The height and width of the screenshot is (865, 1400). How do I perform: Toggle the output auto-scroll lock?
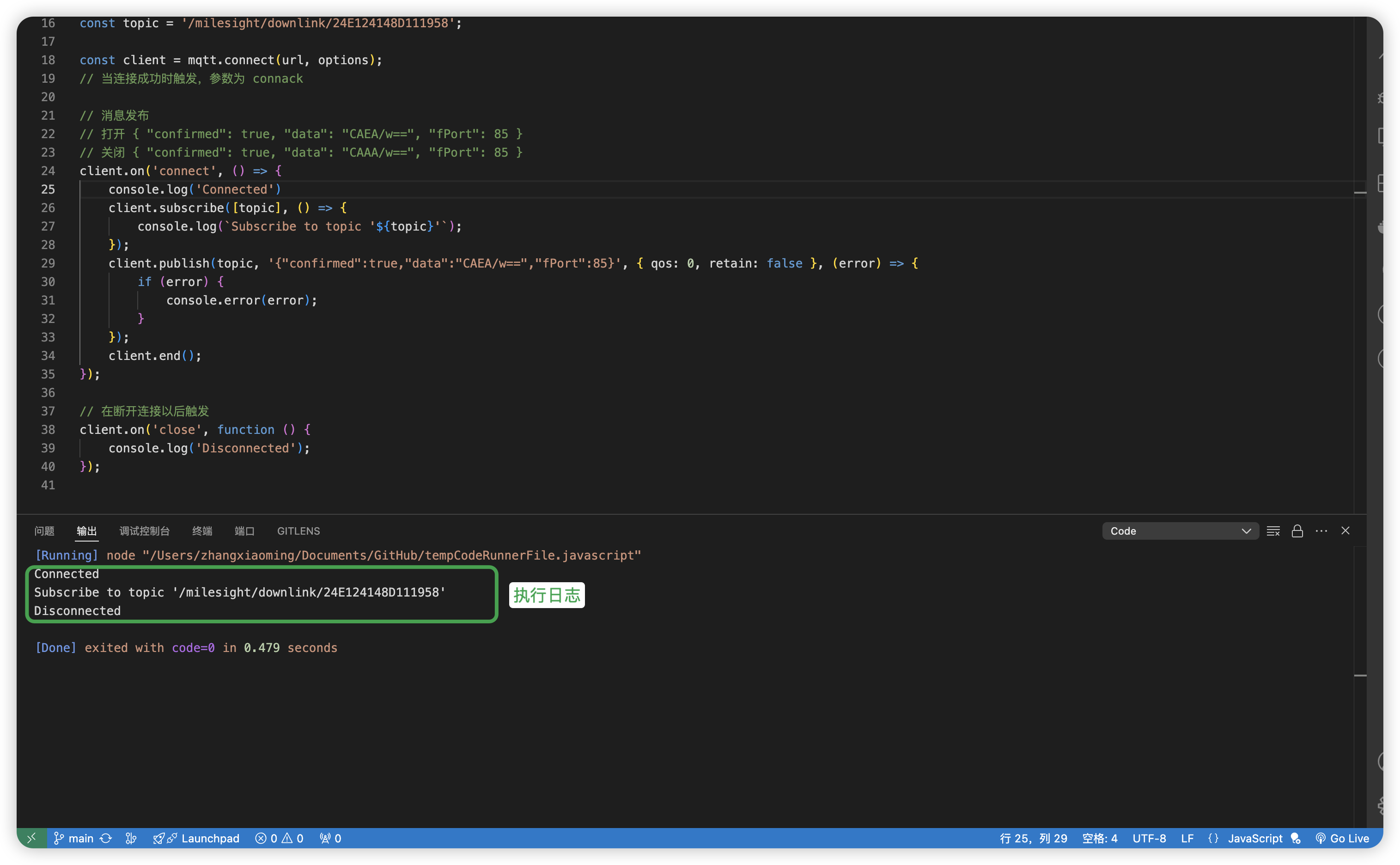1297,531
